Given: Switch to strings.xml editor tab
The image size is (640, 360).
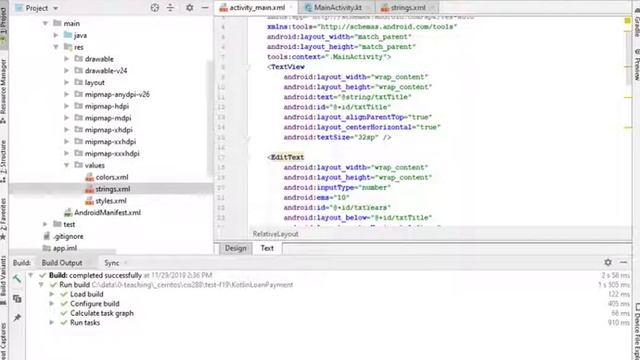Looking at the screenshot, I should [x=407, y=8].
